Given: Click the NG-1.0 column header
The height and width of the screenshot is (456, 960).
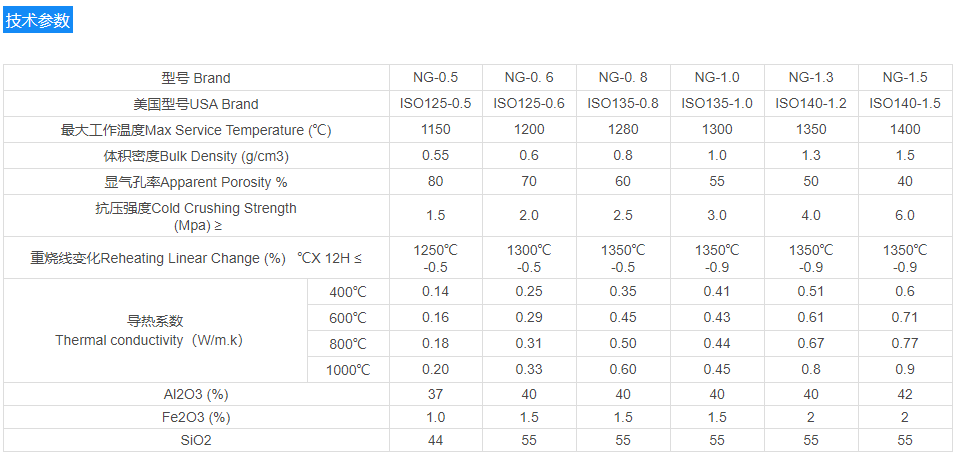Looking at the screenshot, I should 717,78.
